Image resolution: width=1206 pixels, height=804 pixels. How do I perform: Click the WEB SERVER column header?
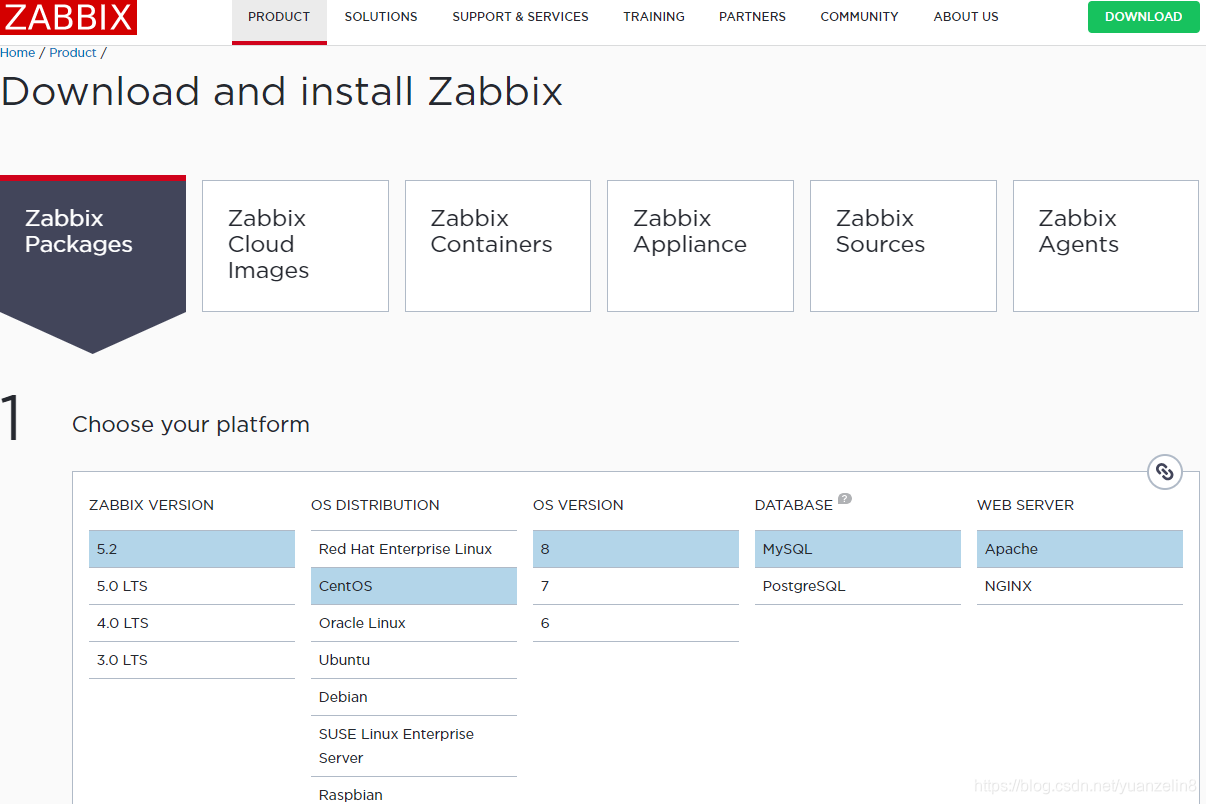coord(1025,505)
